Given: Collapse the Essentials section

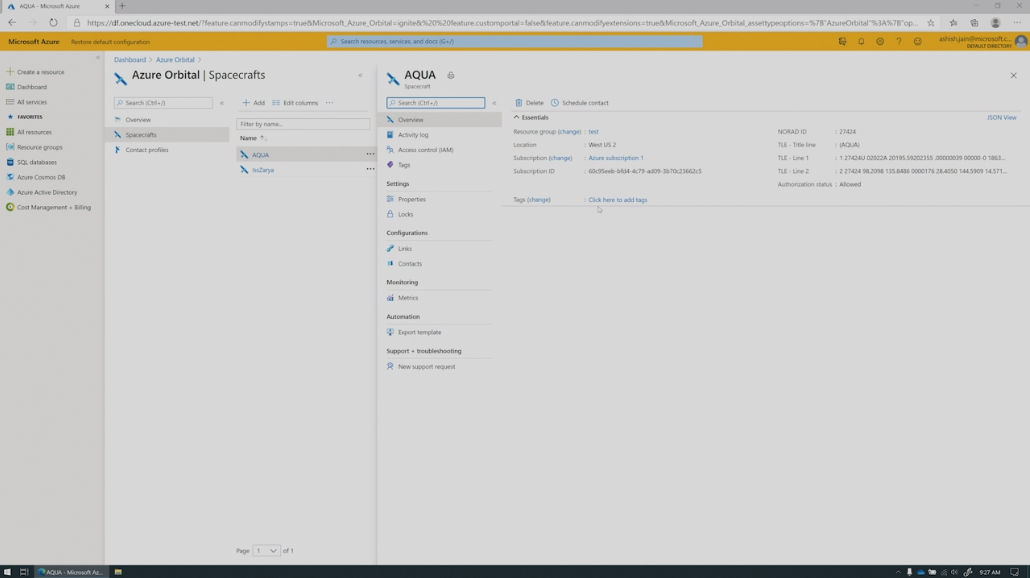Looking at the screenshot, I should pyautogui.click(x=517, y=118).
